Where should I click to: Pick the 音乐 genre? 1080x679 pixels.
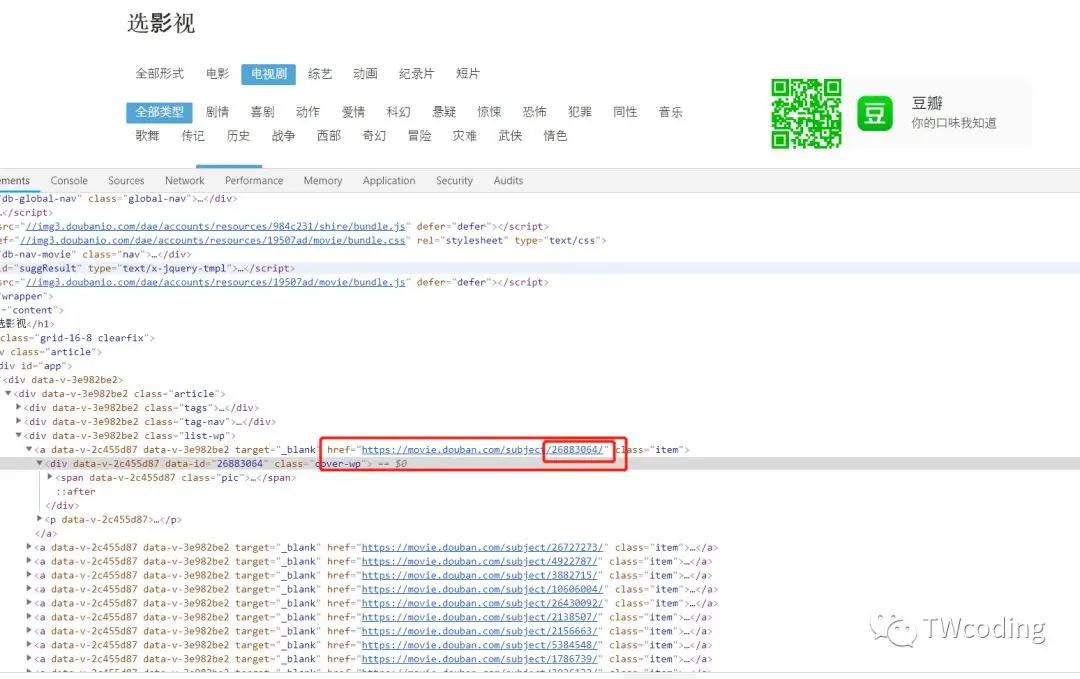coord(671,112)
